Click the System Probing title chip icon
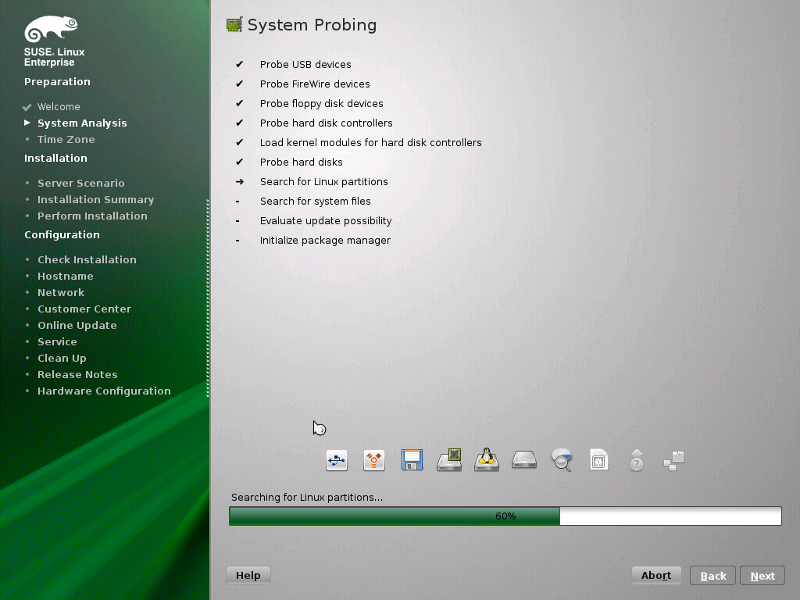Screen dimensions: 800x600 tap(234, 25)
